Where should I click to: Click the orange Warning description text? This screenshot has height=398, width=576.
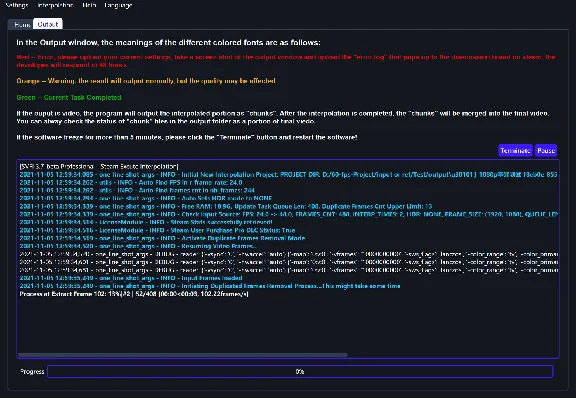pos(146,81)
